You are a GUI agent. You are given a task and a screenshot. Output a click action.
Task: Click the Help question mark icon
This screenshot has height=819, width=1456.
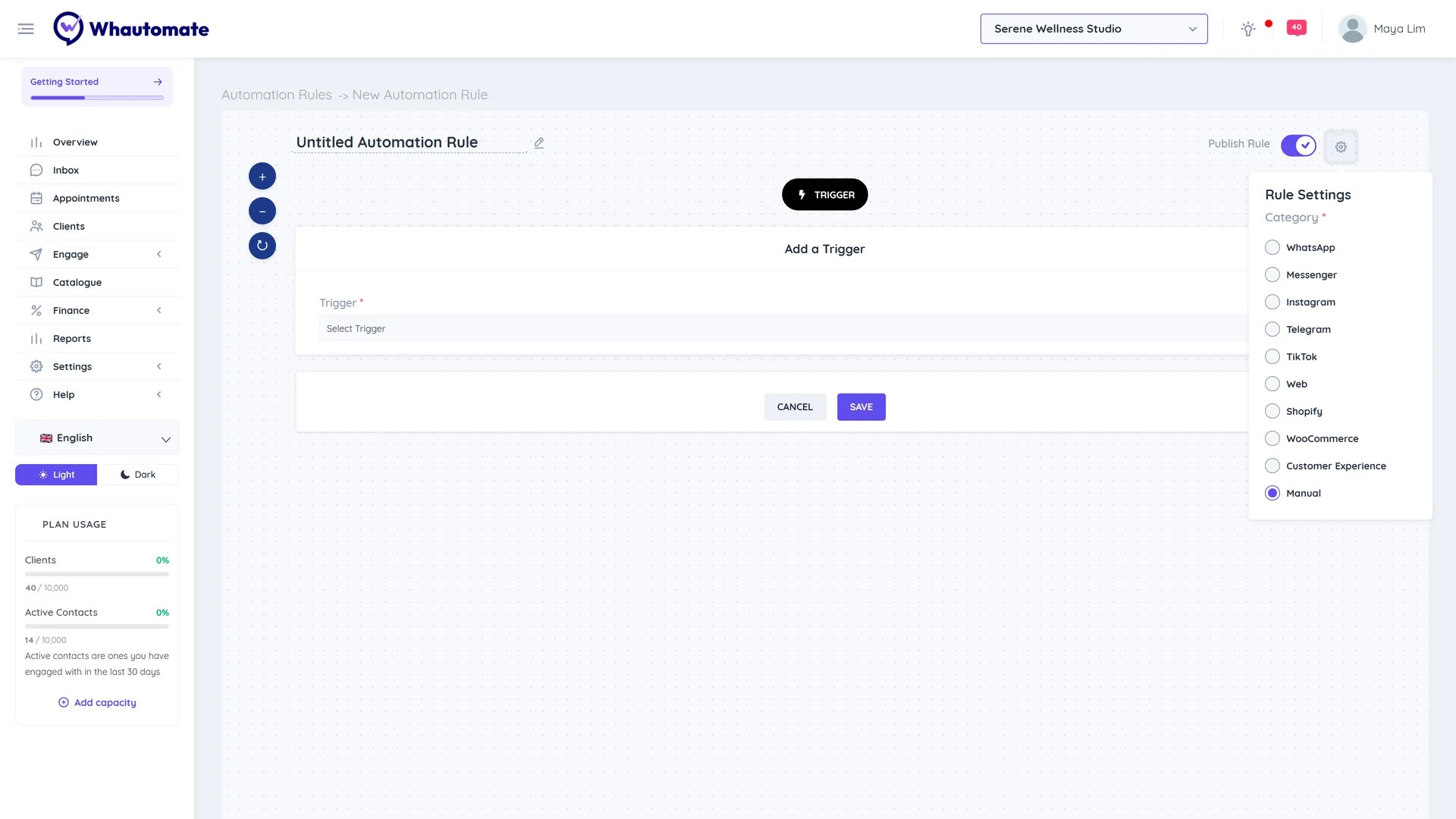click(36, 395)
